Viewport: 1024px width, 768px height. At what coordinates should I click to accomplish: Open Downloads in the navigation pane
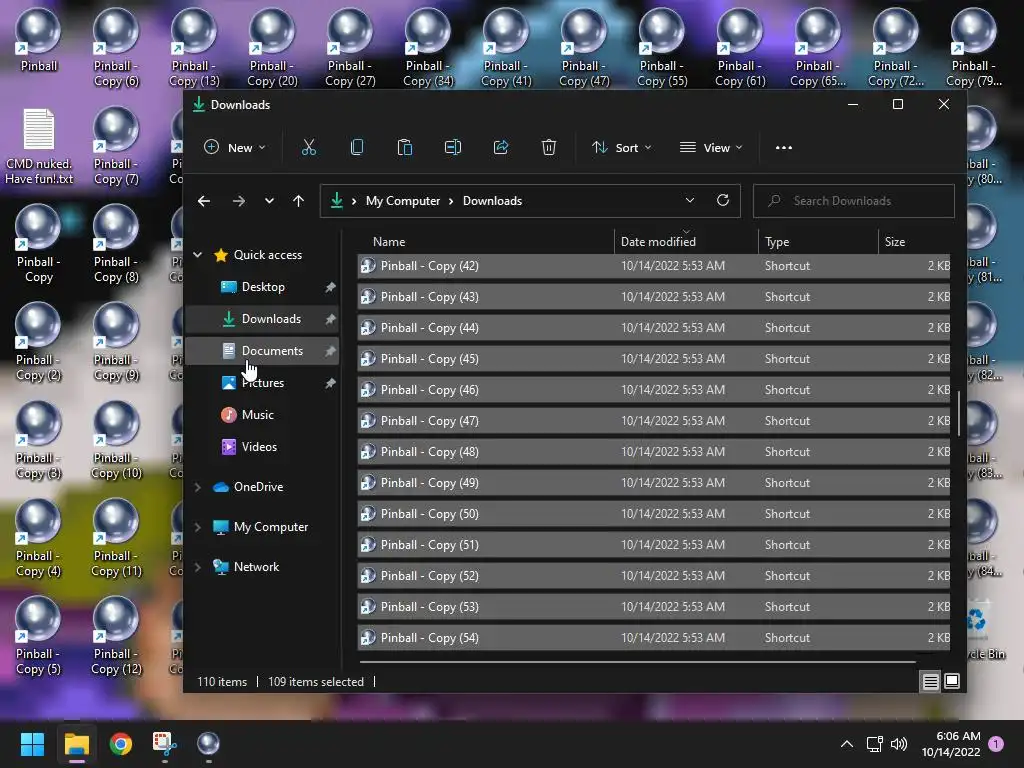263,319
